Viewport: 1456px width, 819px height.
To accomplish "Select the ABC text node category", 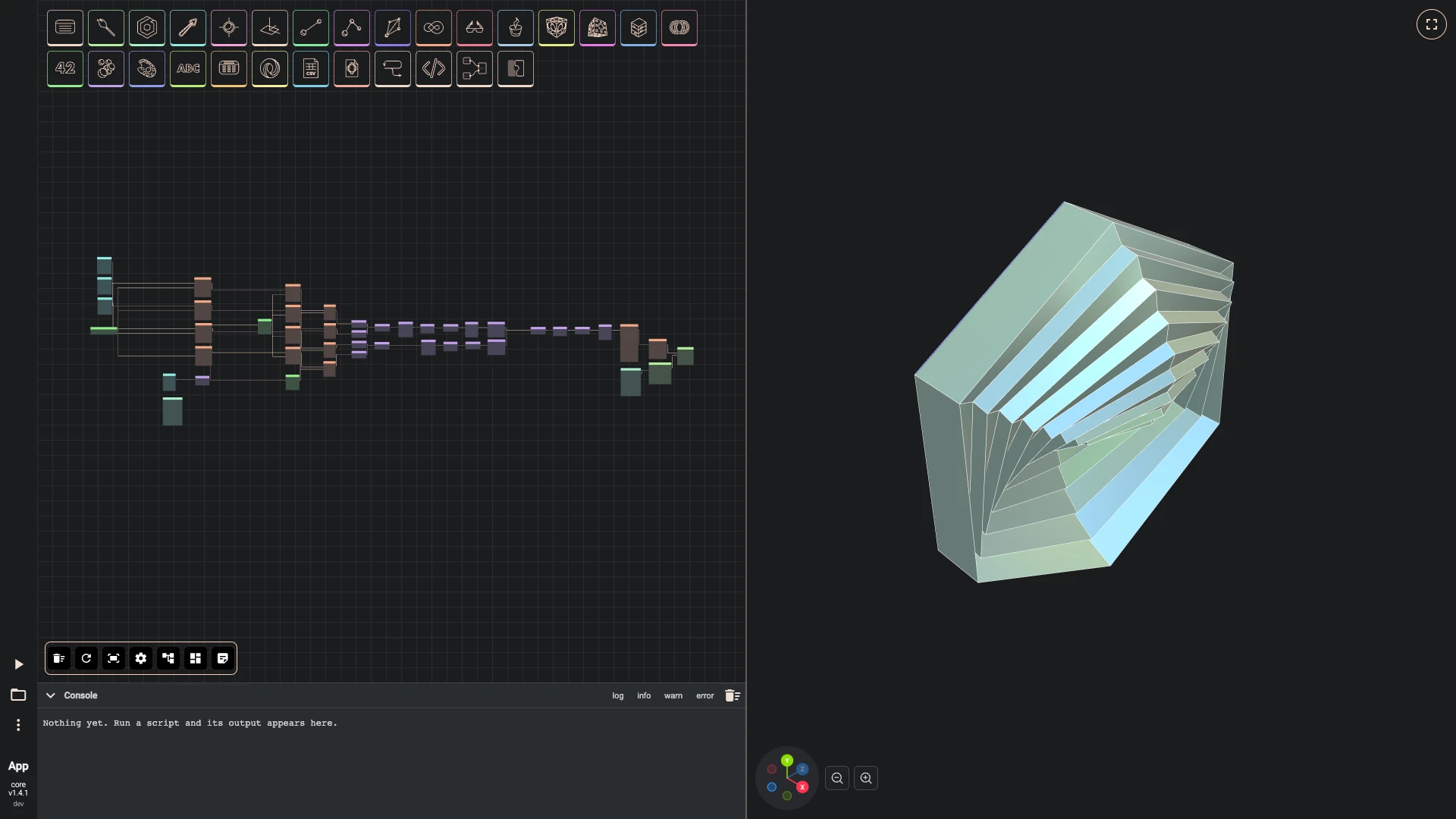I will (188, 68).
